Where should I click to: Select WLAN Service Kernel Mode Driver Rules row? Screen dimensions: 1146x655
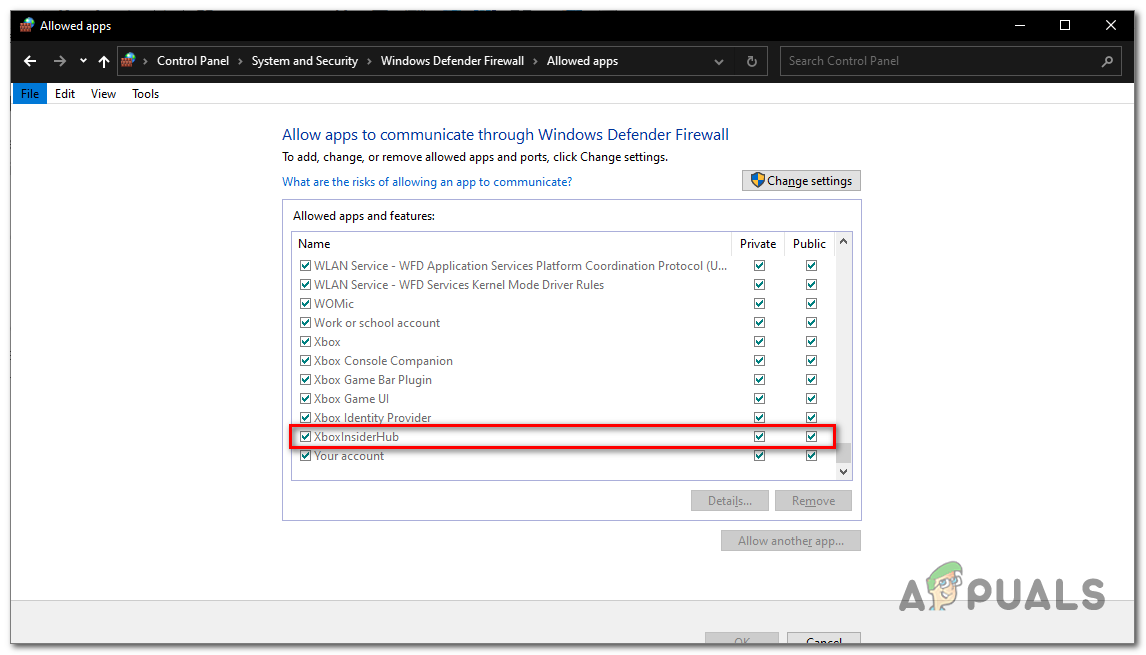pos(563,284)
